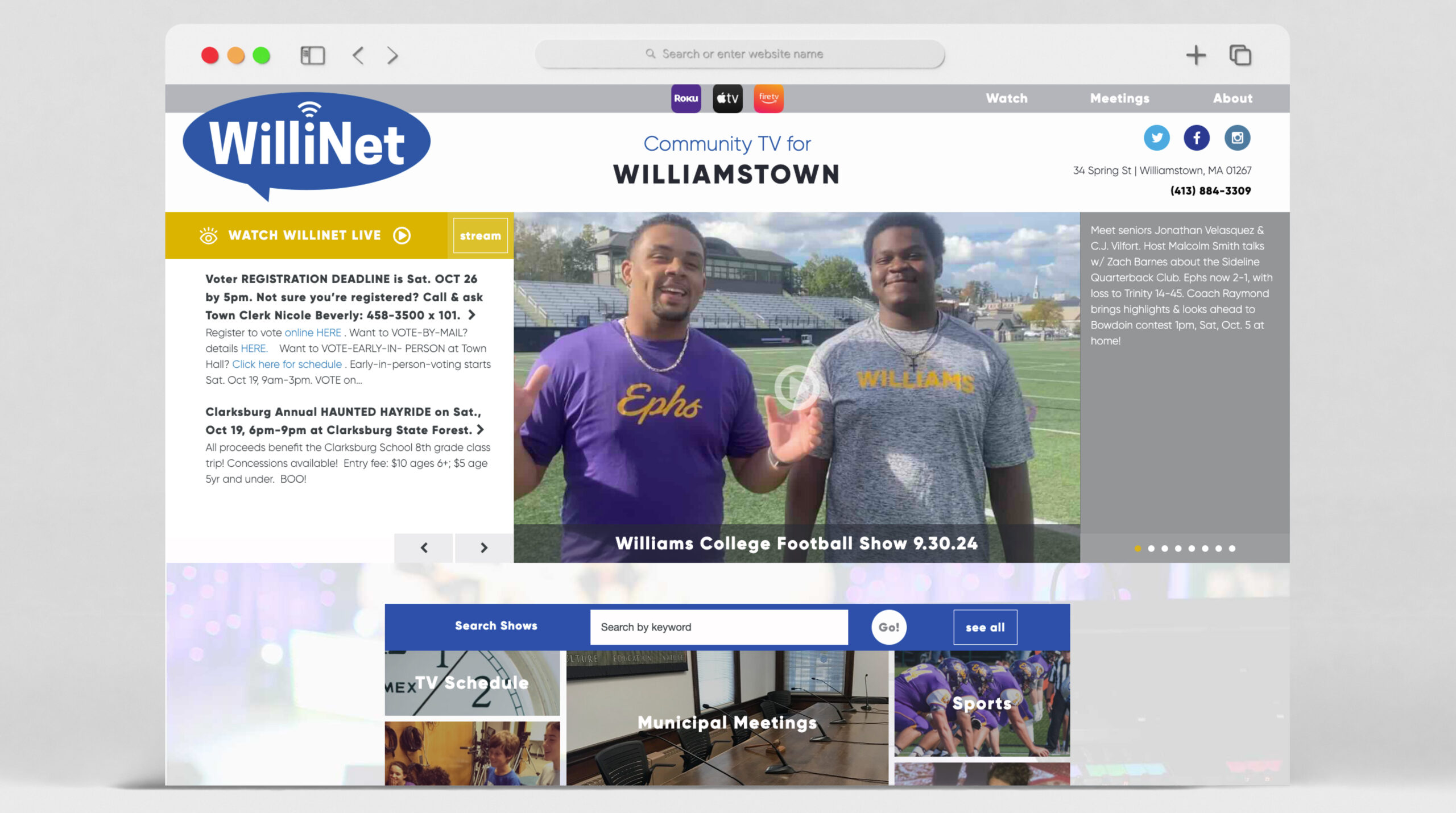1456x813 pixels.
Task: Open the Fire TV app icon
Action: [768, 98]
